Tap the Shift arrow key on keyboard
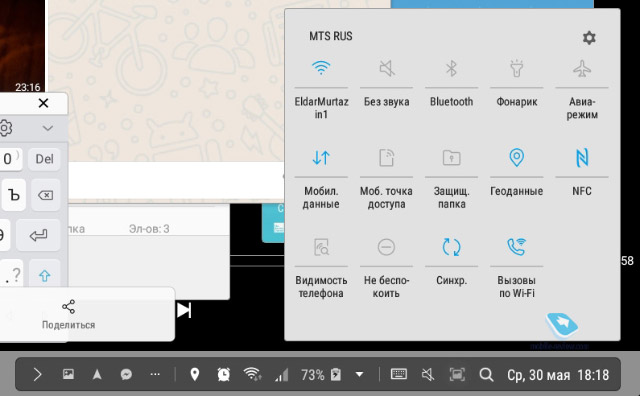 tap(45, 276)
